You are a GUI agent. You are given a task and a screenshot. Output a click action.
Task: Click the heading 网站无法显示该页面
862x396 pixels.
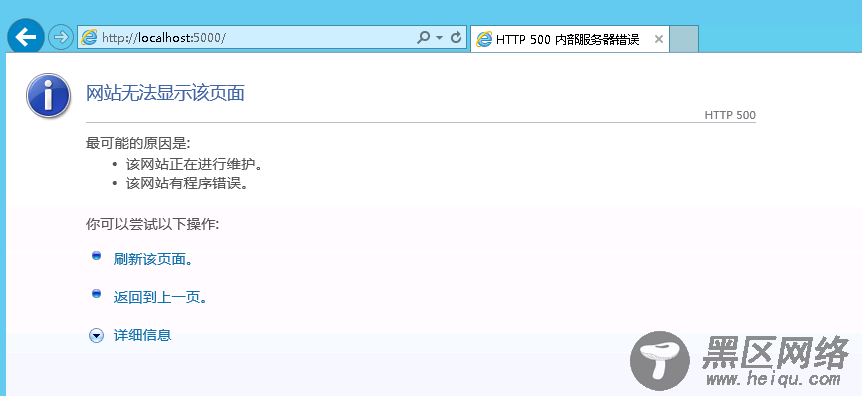[165, 94]
